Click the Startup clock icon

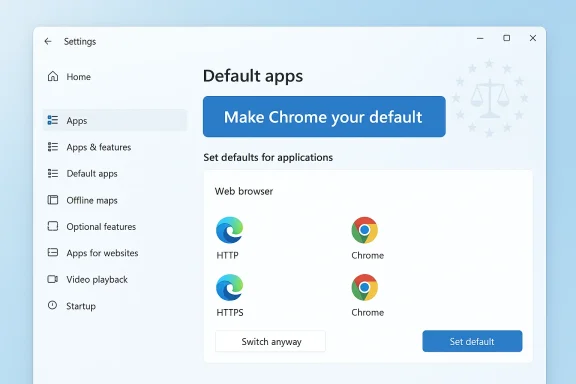pos(53,305)
